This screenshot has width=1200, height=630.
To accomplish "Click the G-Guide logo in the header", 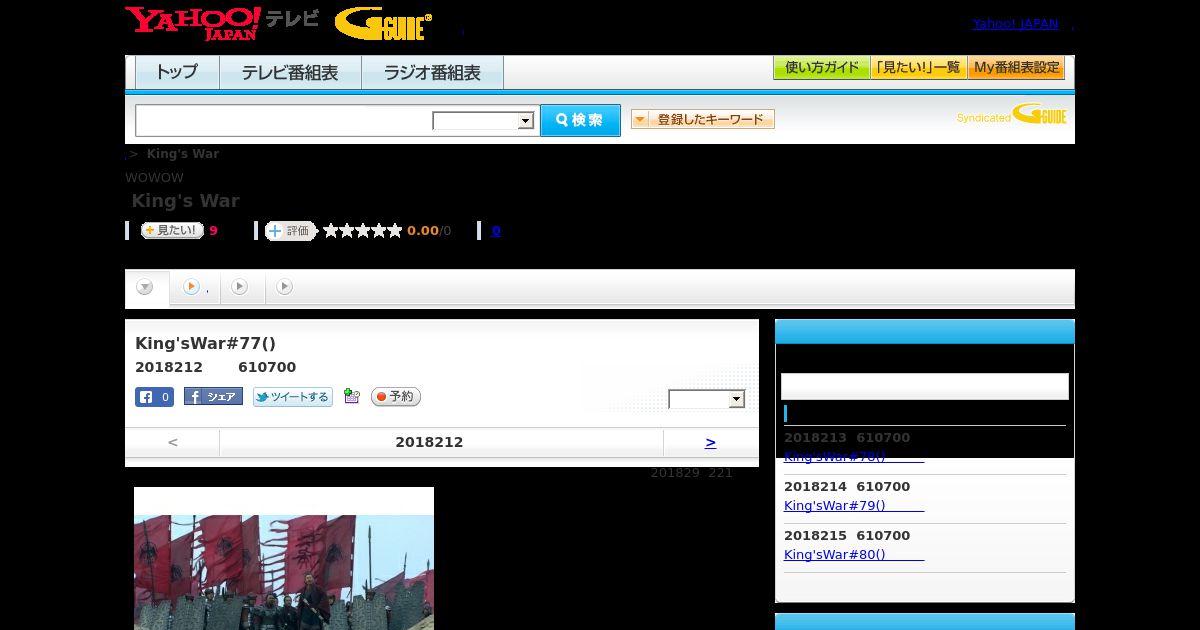I will click(x=383, y=24).
